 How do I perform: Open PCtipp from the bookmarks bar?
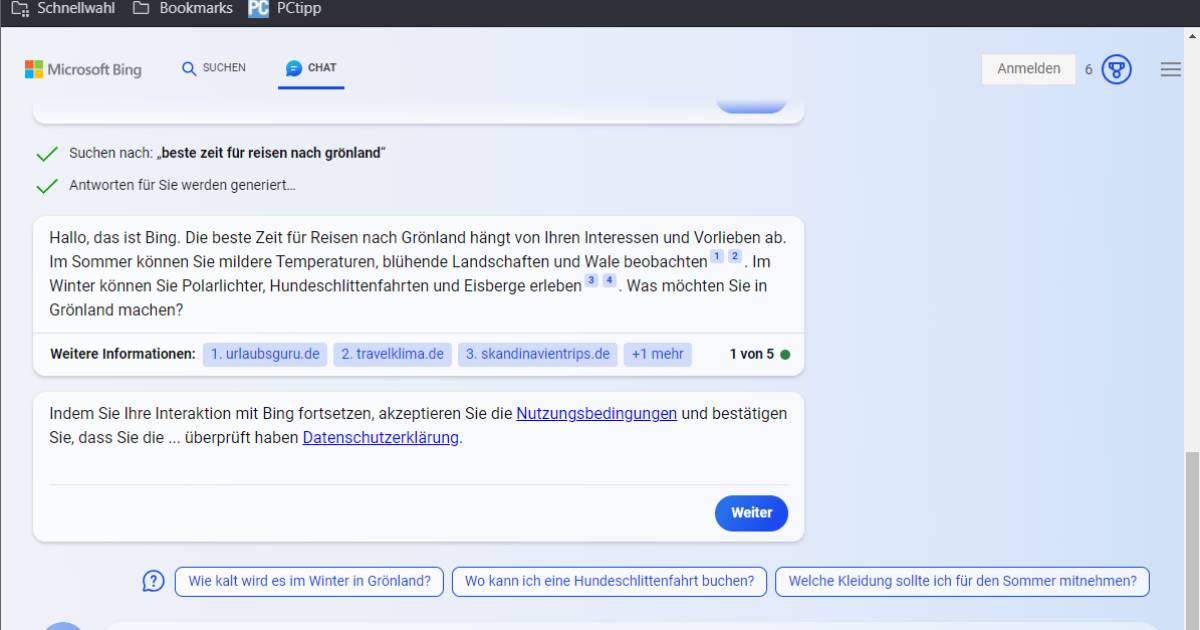283,8
